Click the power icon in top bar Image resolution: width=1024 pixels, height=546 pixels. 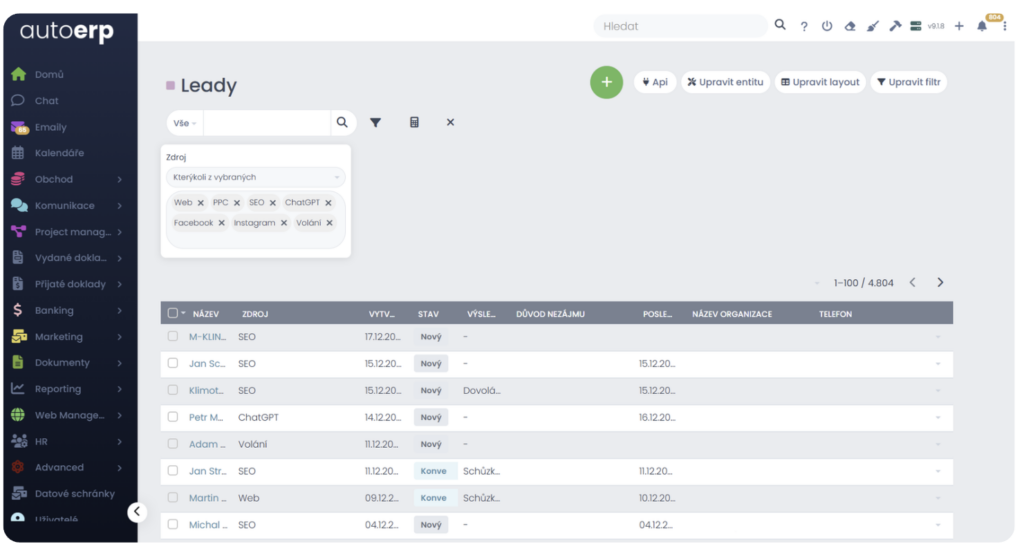[827, 26]
